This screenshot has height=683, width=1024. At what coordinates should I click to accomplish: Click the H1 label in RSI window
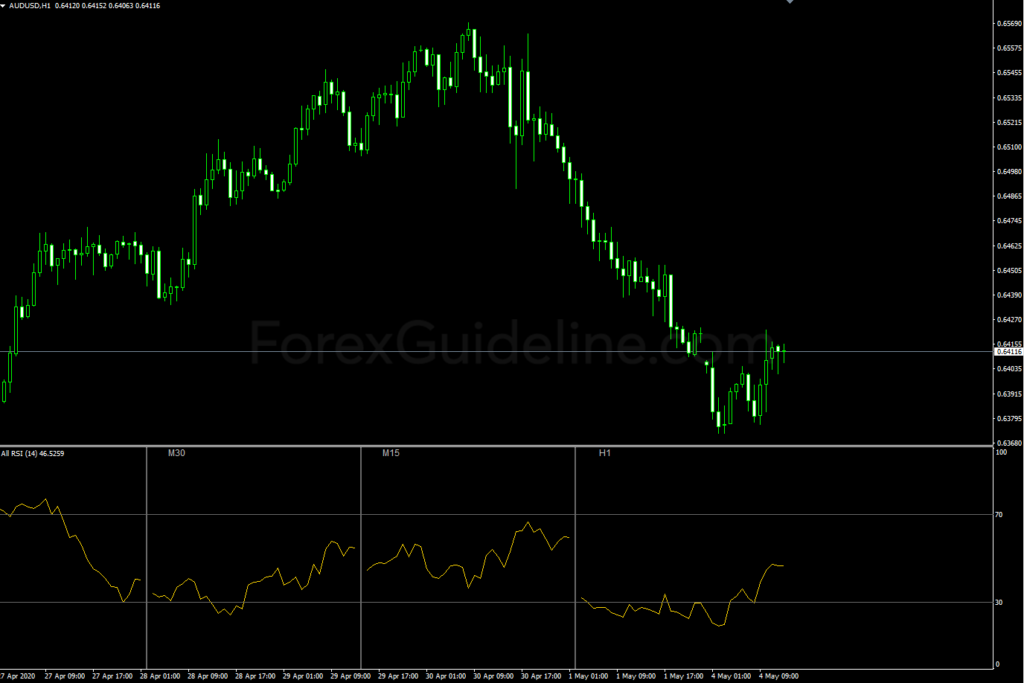click(605, 453)
